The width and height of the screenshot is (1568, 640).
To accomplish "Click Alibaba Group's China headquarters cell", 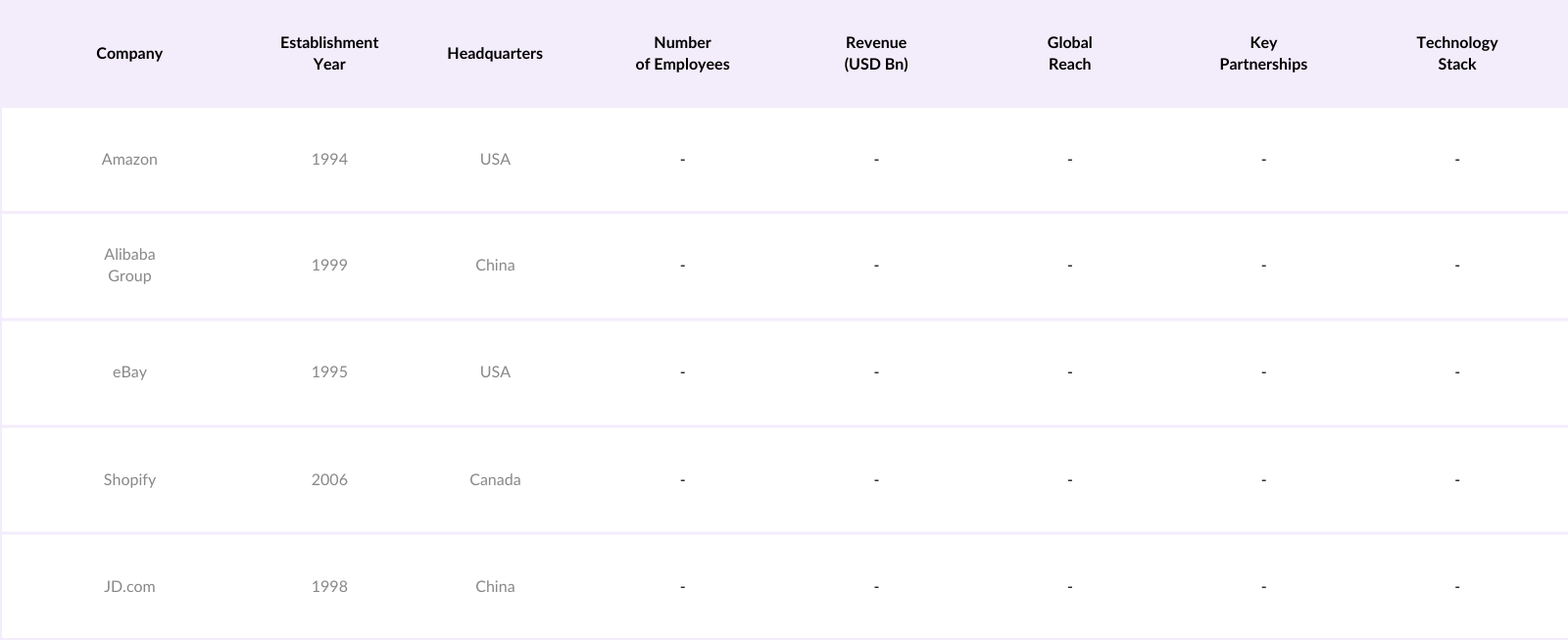I will pos(495,265).
